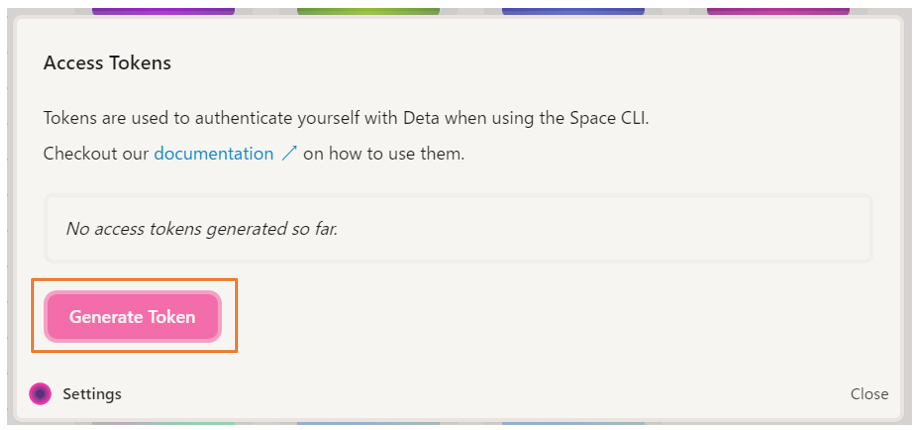Close the Access Tokens dialog
The image size is (922, 430).
[x=869, y=394]
